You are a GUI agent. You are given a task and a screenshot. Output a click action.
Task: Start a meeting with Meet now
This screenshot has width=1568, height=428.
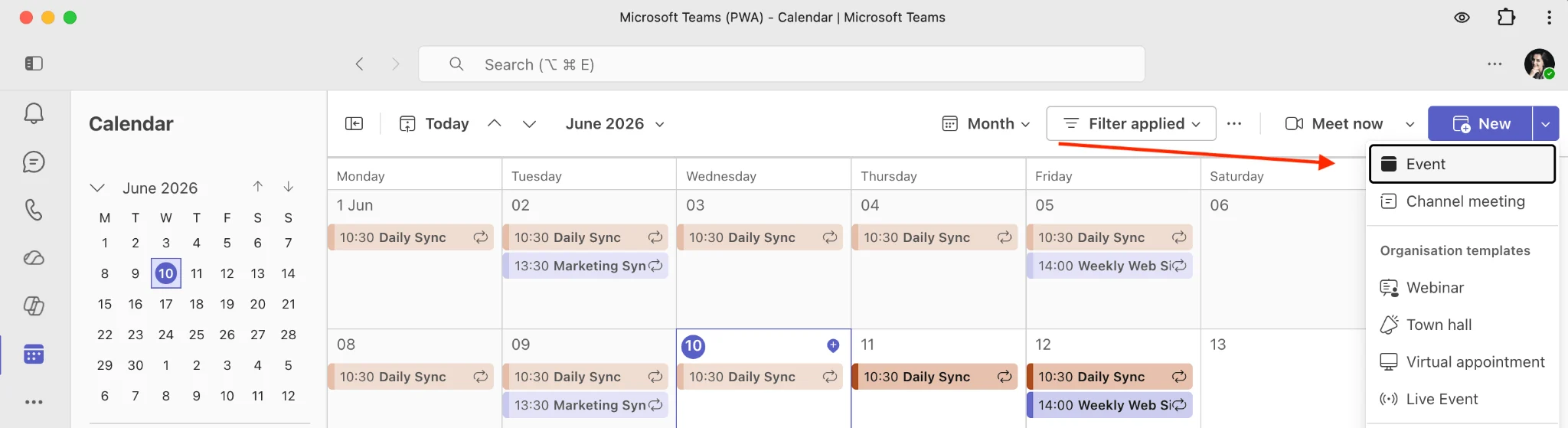pyautogui.click(x=1334, y=123)
